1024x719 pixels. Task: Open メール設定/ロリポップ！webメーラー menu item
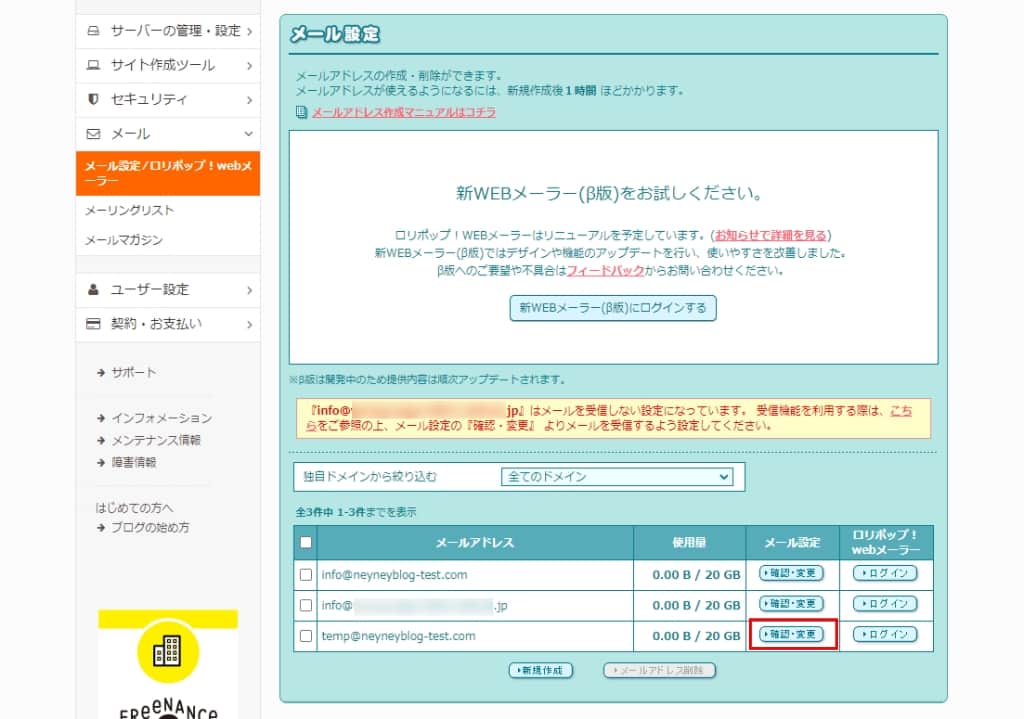[x=168, y=173]
